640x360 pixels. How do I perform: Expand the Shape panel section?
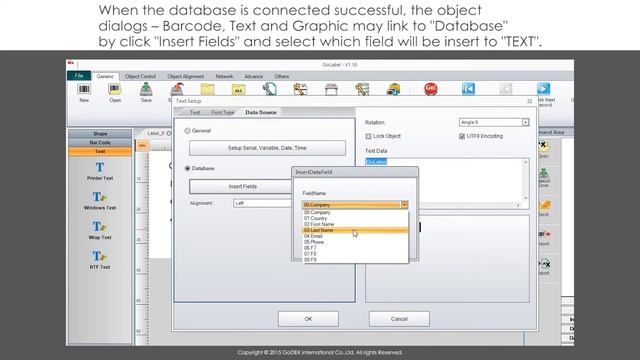pyautogui.click(x=100, y=133)
